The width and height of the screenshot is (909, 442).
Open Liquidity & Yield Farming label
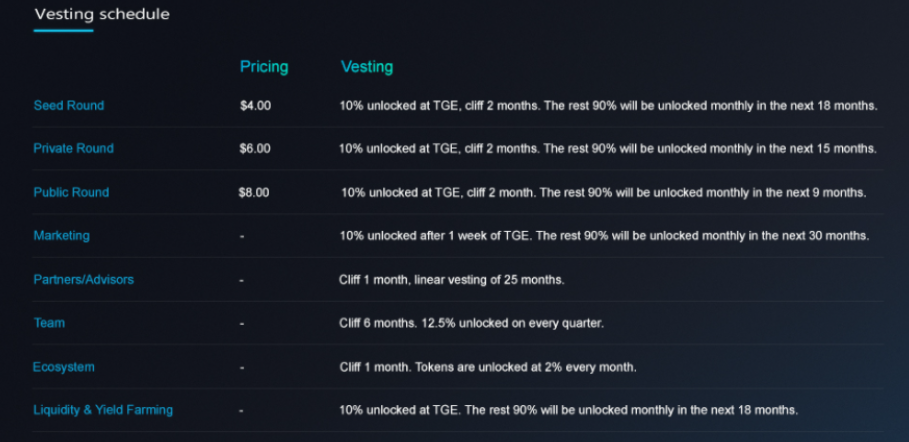pyautogui.click(x=103, y=410)
